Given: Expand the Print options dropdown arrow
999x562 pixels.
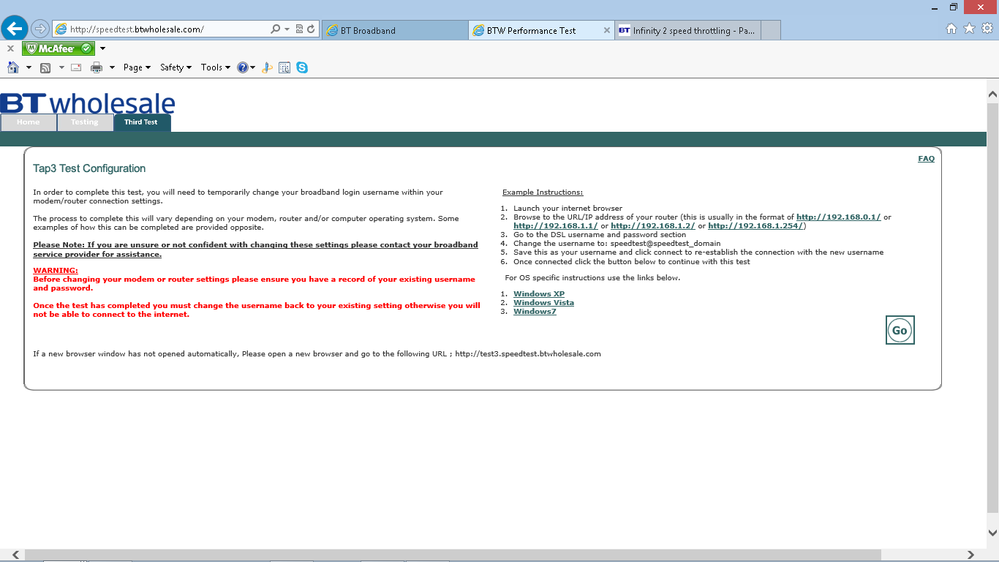Looking at the screenshot, I should 112,68.
